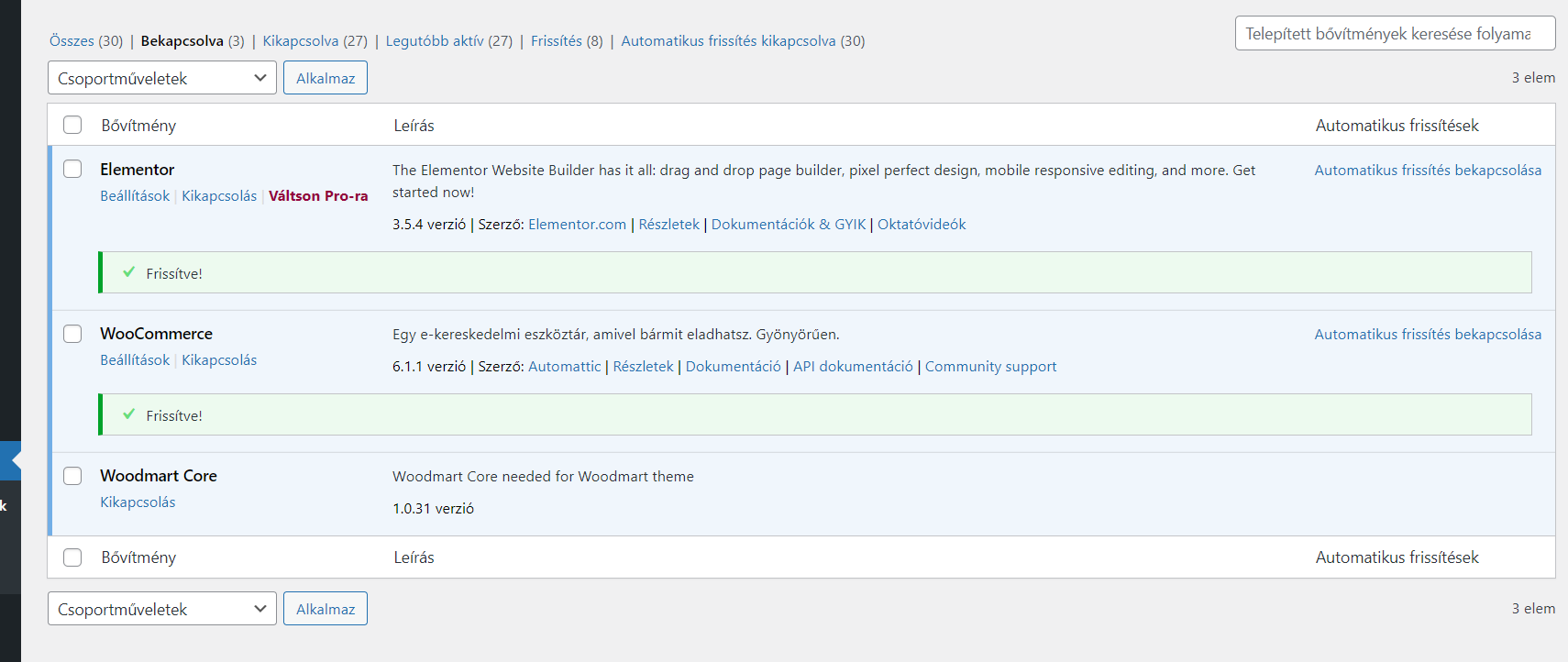Image resolution: width=1568 pixels, height=662 pixels.
Task: Click the bottom Alkalmaz button
Action: 326,609
